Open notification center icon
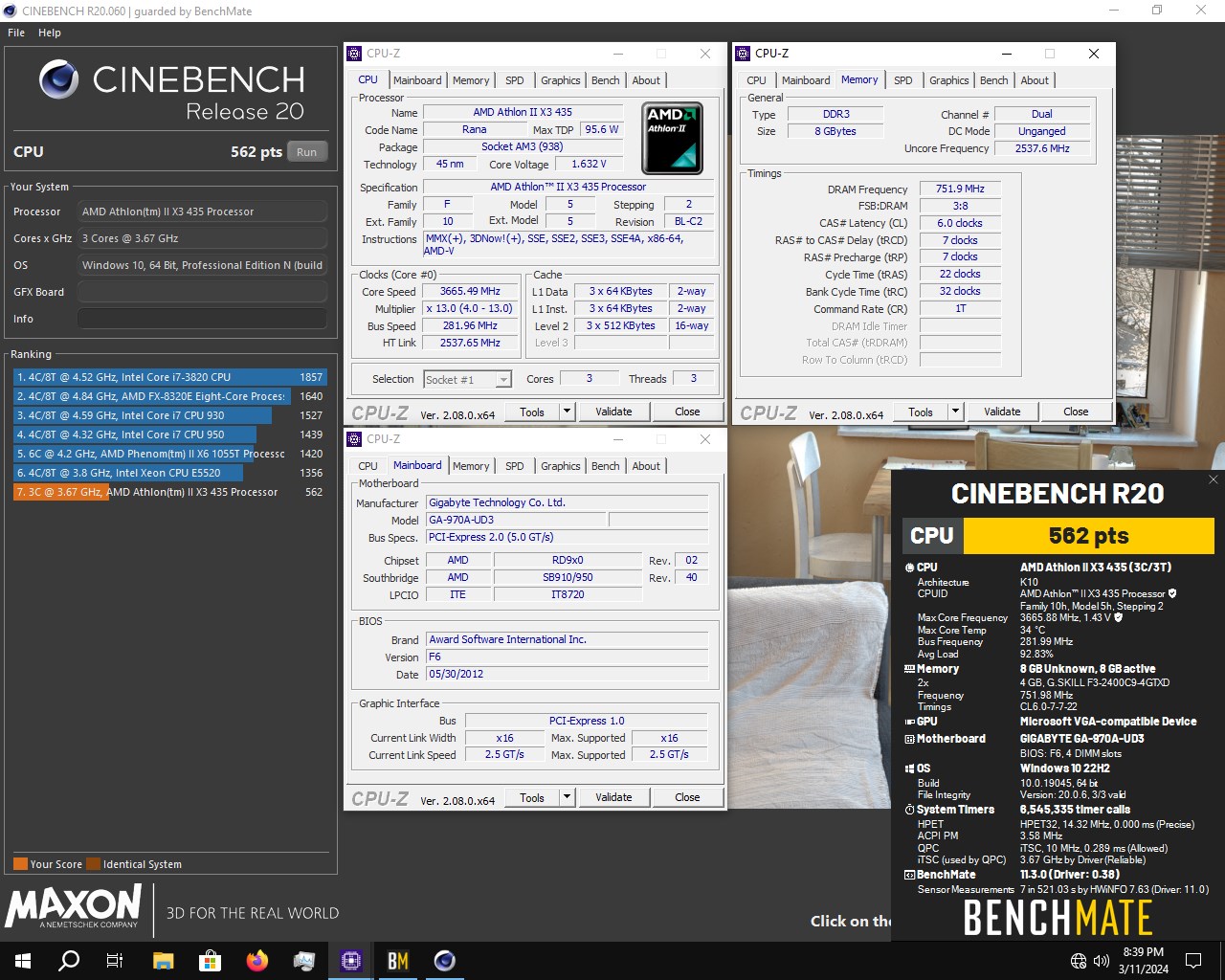Screen dimensions: 1225x980 [1193, 961]
